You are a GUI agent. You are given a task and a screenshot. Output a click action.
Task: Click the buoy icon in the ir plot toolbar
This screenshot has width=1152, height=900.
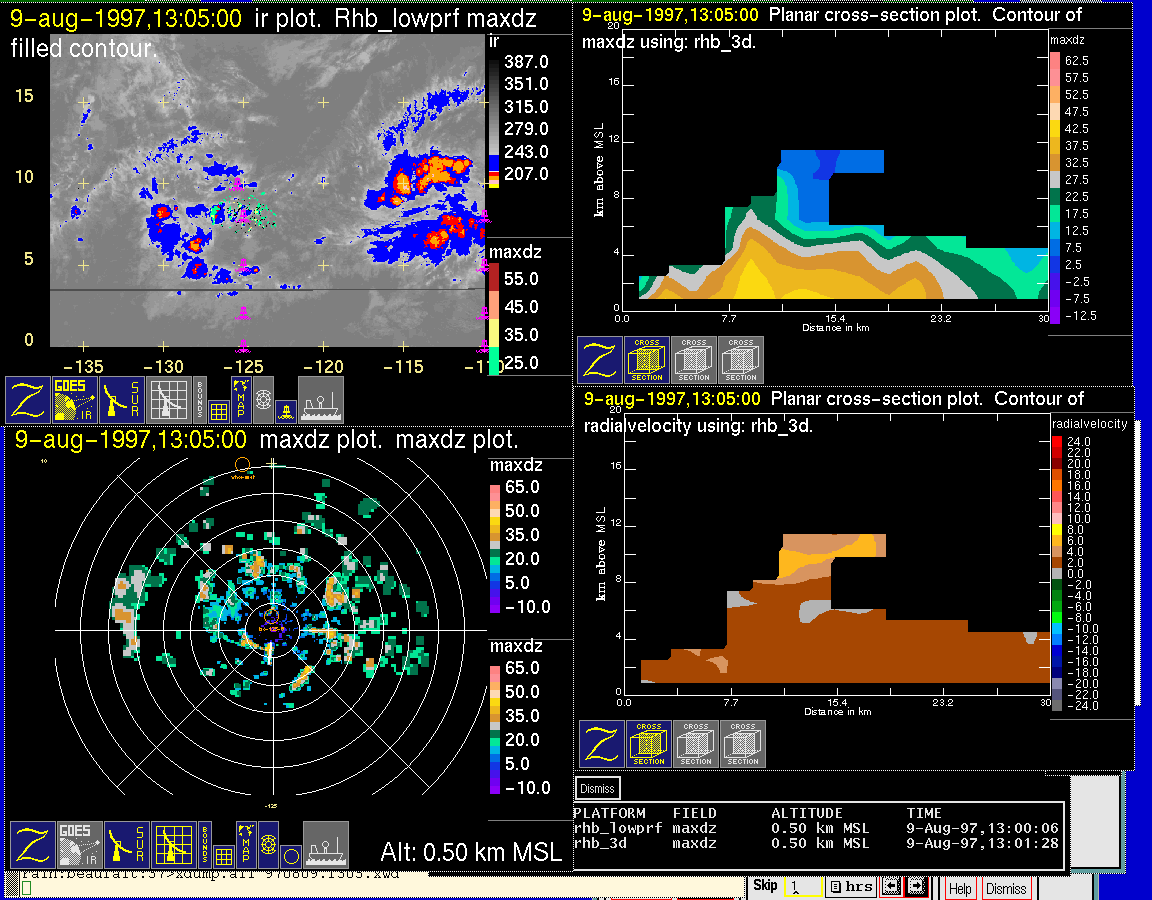[284, 409]
